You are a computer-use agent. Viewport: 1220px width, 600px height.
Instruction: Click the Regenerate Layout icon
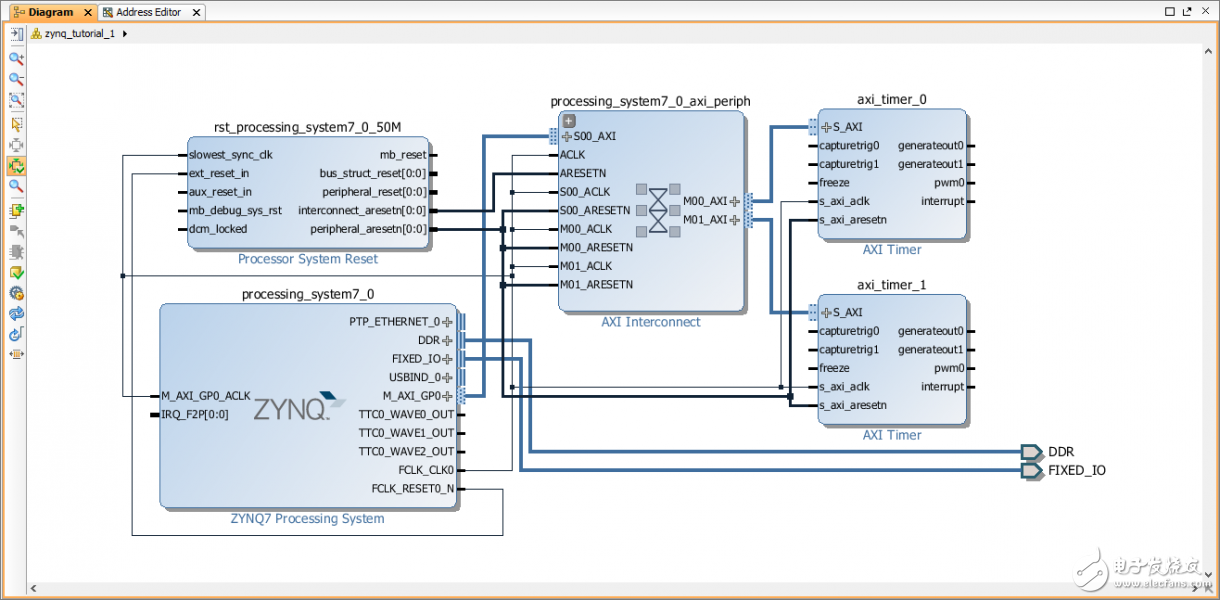(x=16, y=313)
